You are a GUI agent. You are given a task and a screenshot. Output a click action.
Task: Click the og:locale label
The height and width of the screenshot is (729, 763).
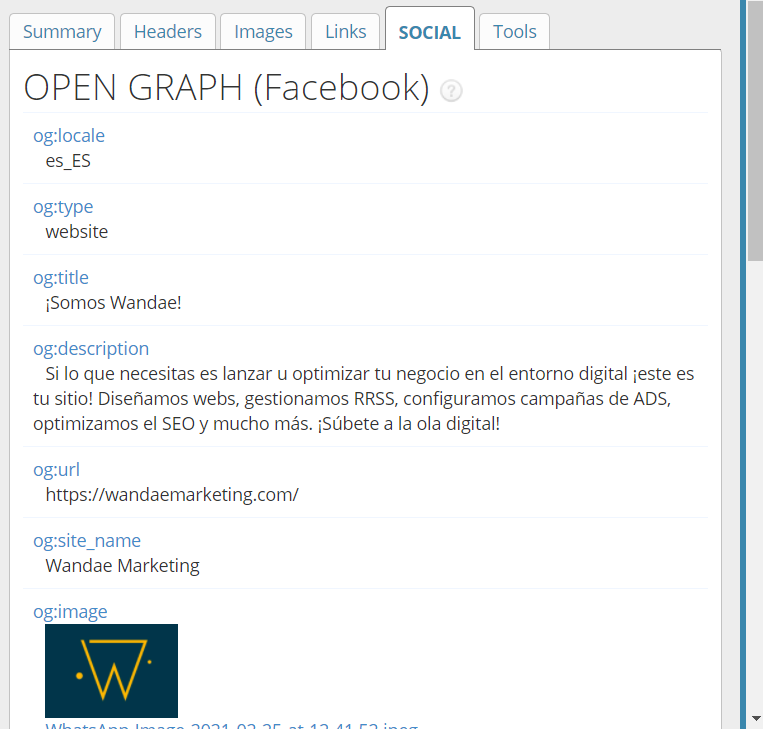click(69, 136)
